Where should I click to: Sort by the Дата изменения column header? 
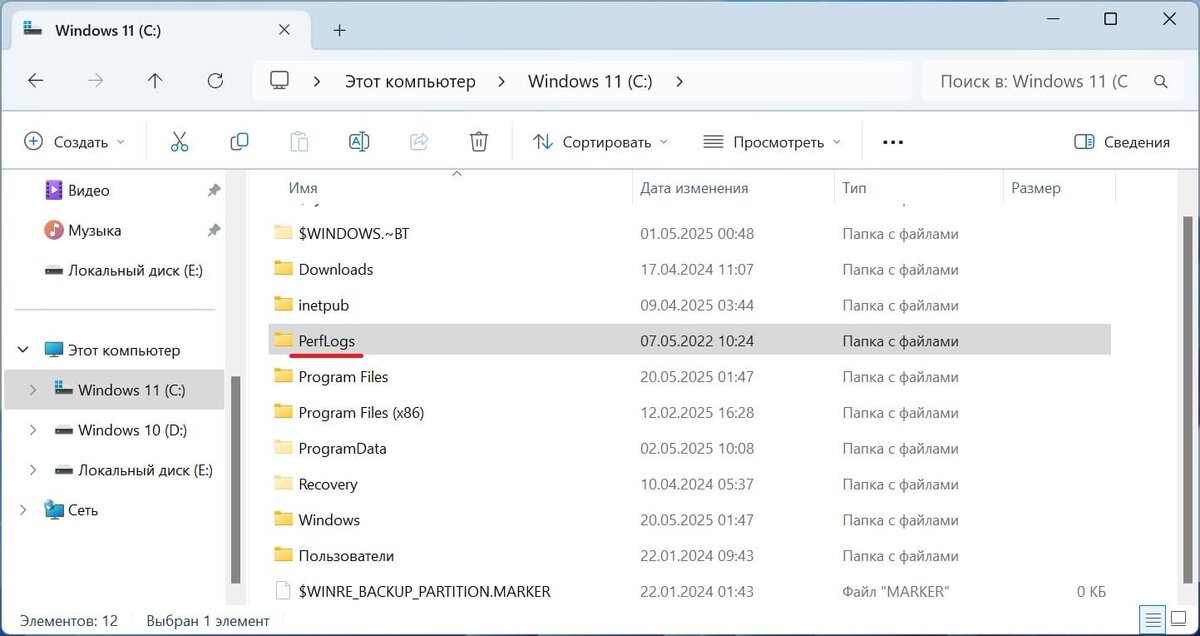[x=694, y=188]
